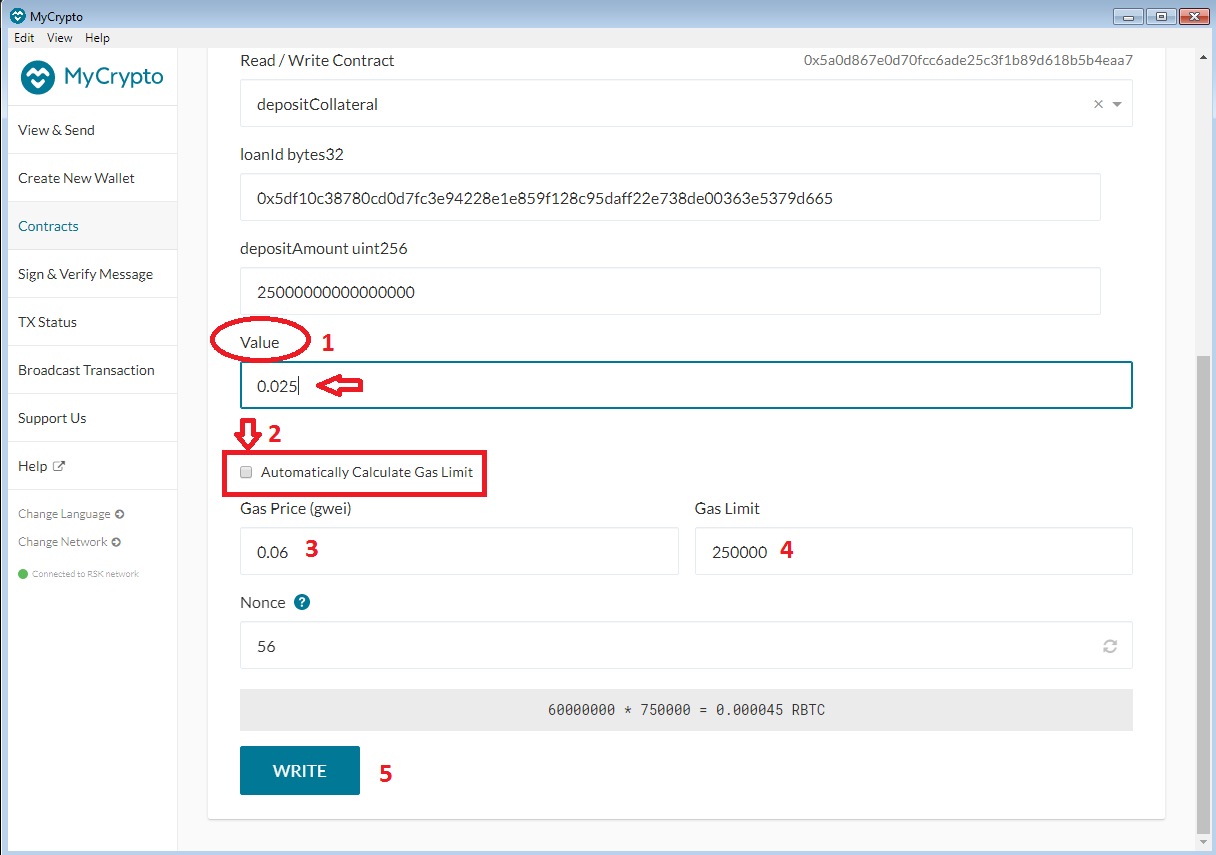Clear the depositCollateral selection with the x
The width and height of the screenshot is (1216, 855).
(x=1098, y=104)
